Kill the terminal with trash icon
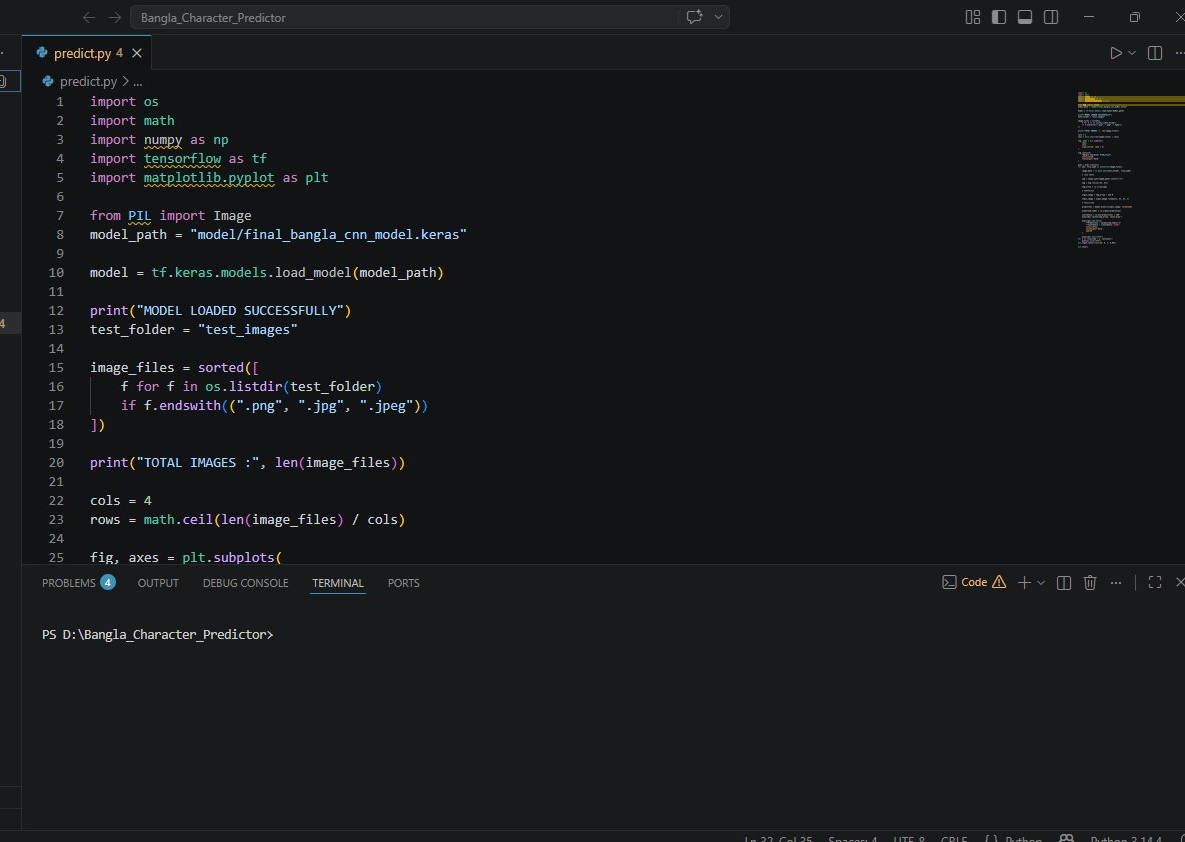The width and height of the screenshot is (1185, 842). [x=1090, y=582]
